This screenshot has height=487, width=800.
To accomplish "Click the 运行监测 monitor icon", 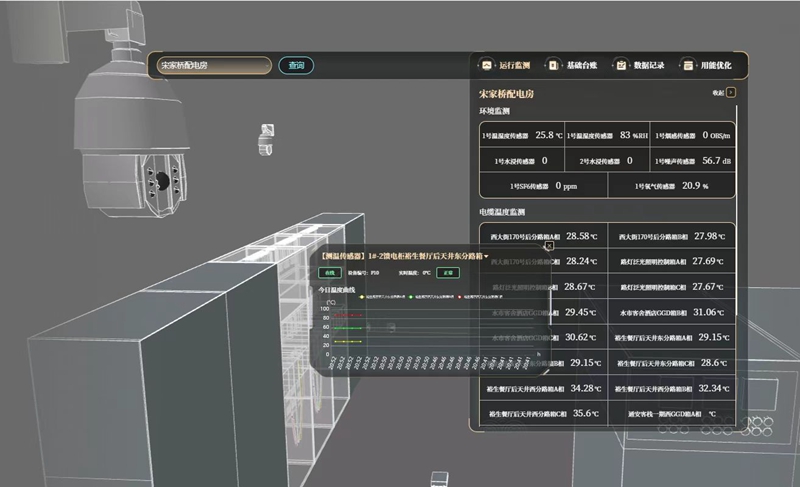I will click(487, 65).
